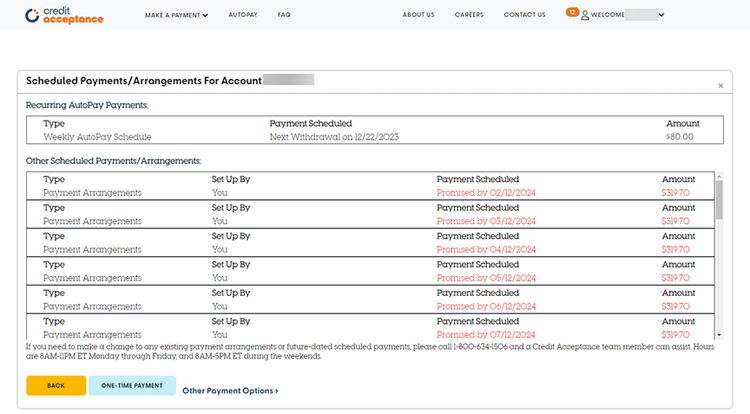Open the About Us page
Image resolution: width=750 pixels, height=414 pixels.
tap(418, 15)
